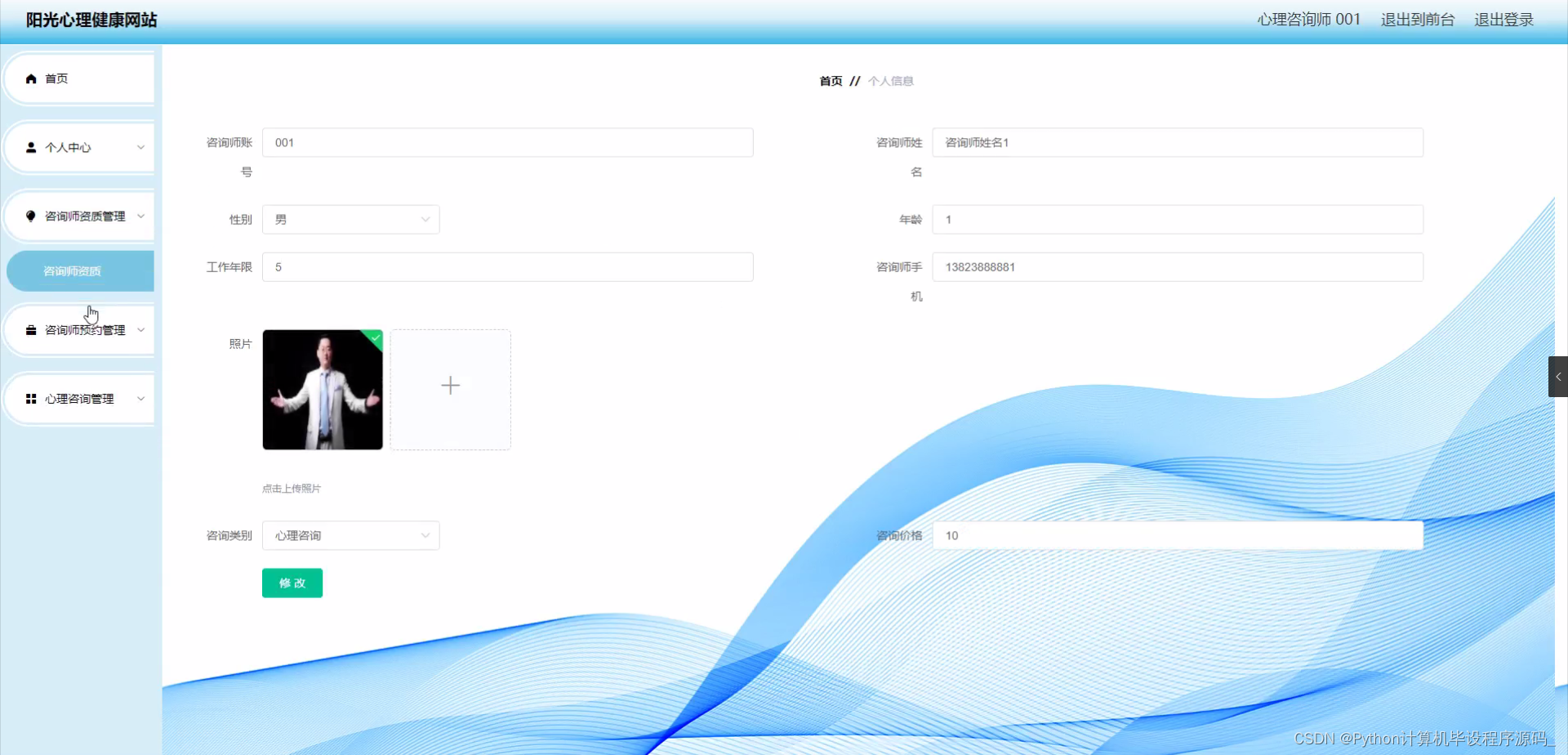Click the badge icon beside 咨询师资质管理
The image size is (1568, 755).
tap(31, 216)
